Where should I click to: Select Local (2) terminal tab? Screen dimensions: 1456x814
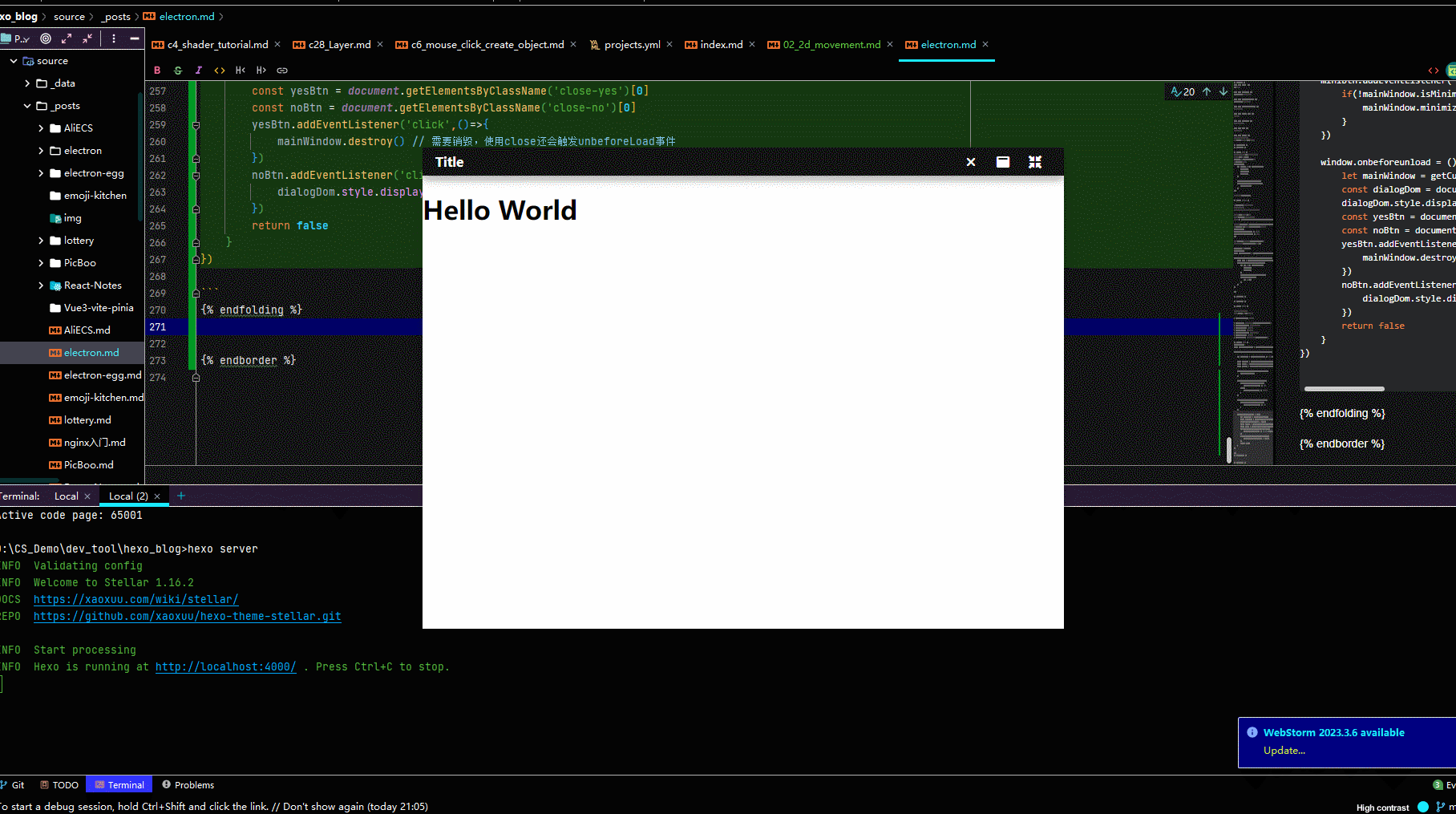pyautogui.click(x=128, y=496)
